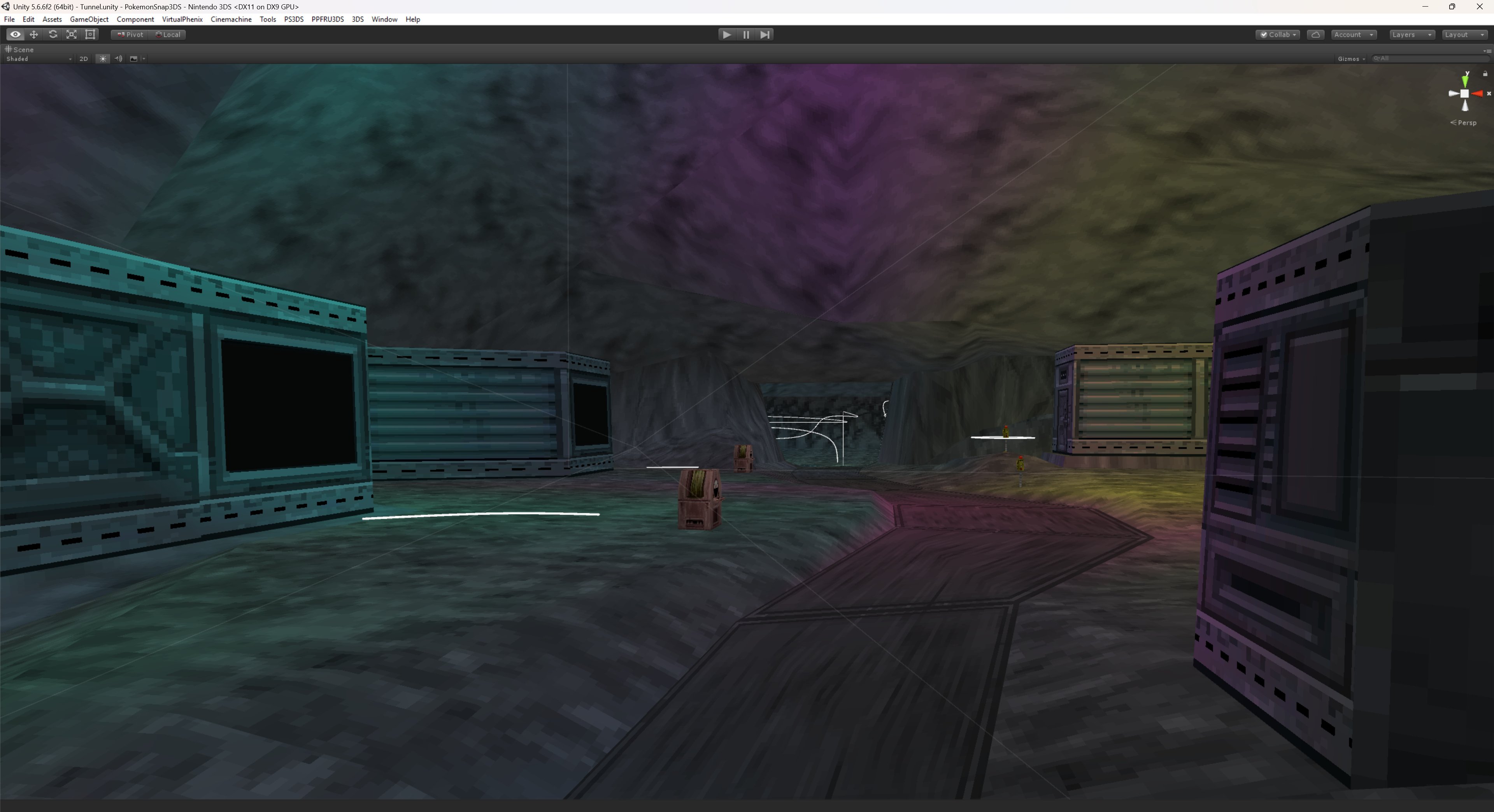Toggle 2D scene view mode
1494x812 pixels.
(x=84, y=59)
